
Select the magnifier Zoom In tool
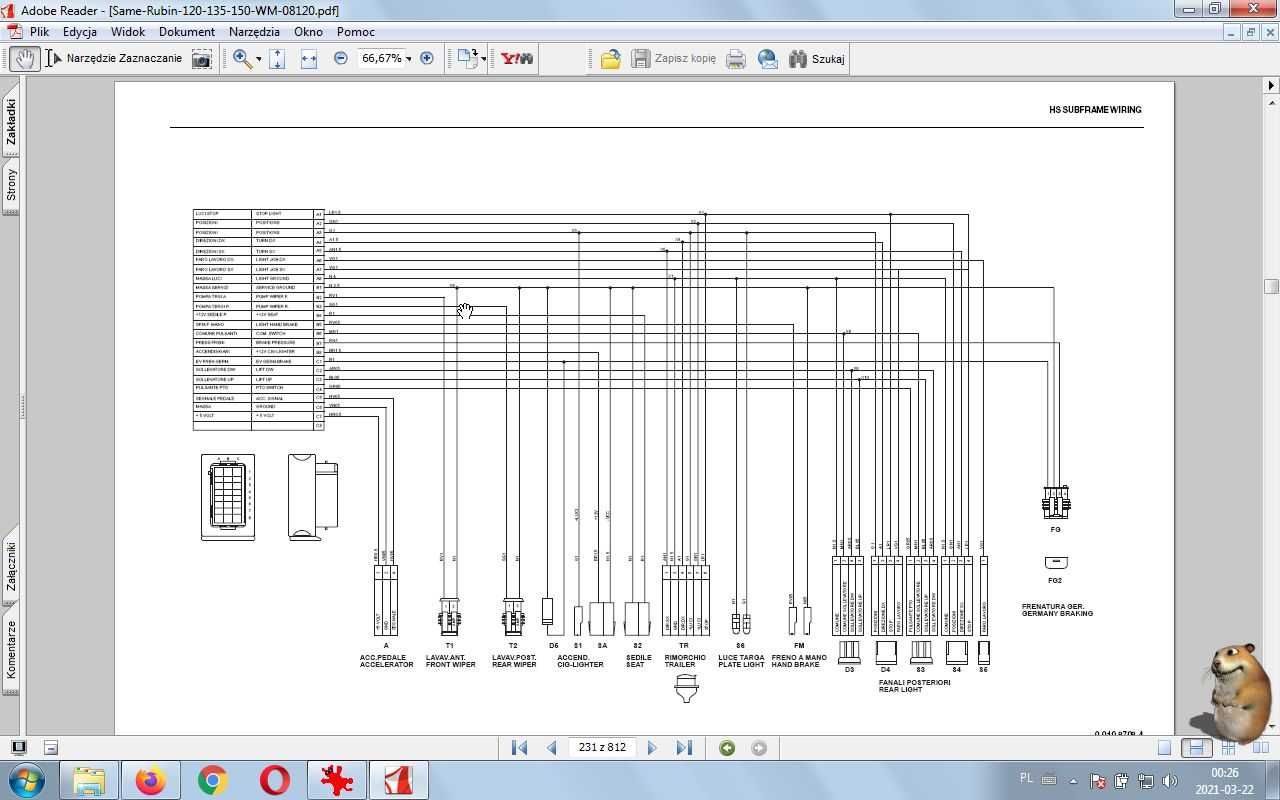pos(242,59)
